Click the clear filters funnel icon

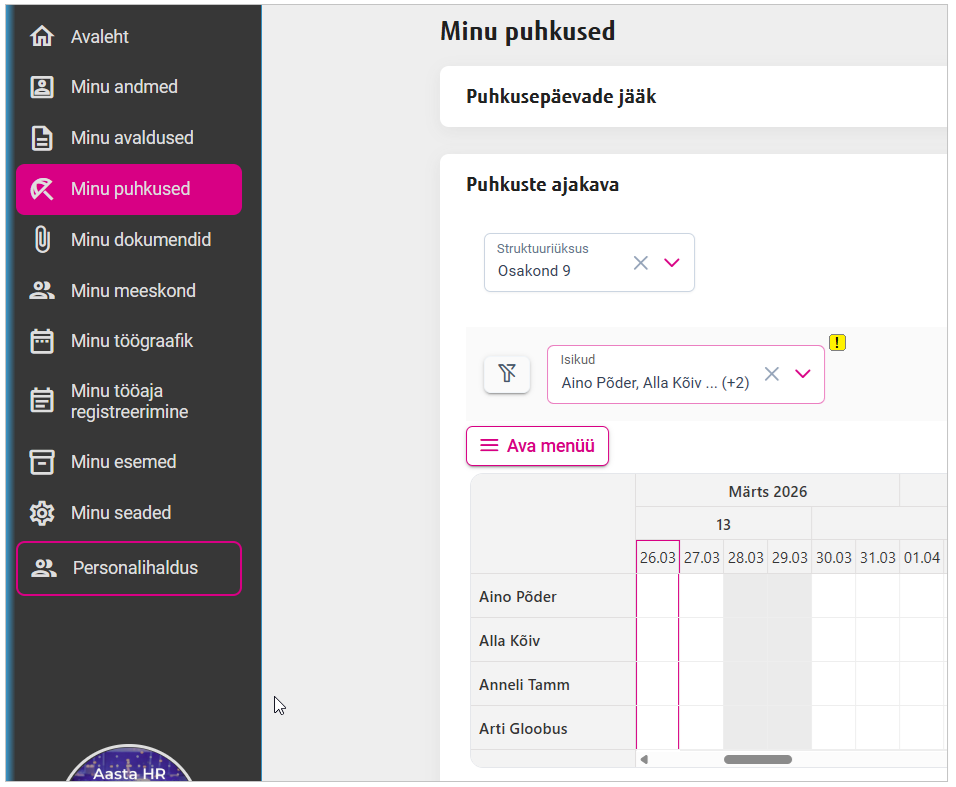[507, 374]
